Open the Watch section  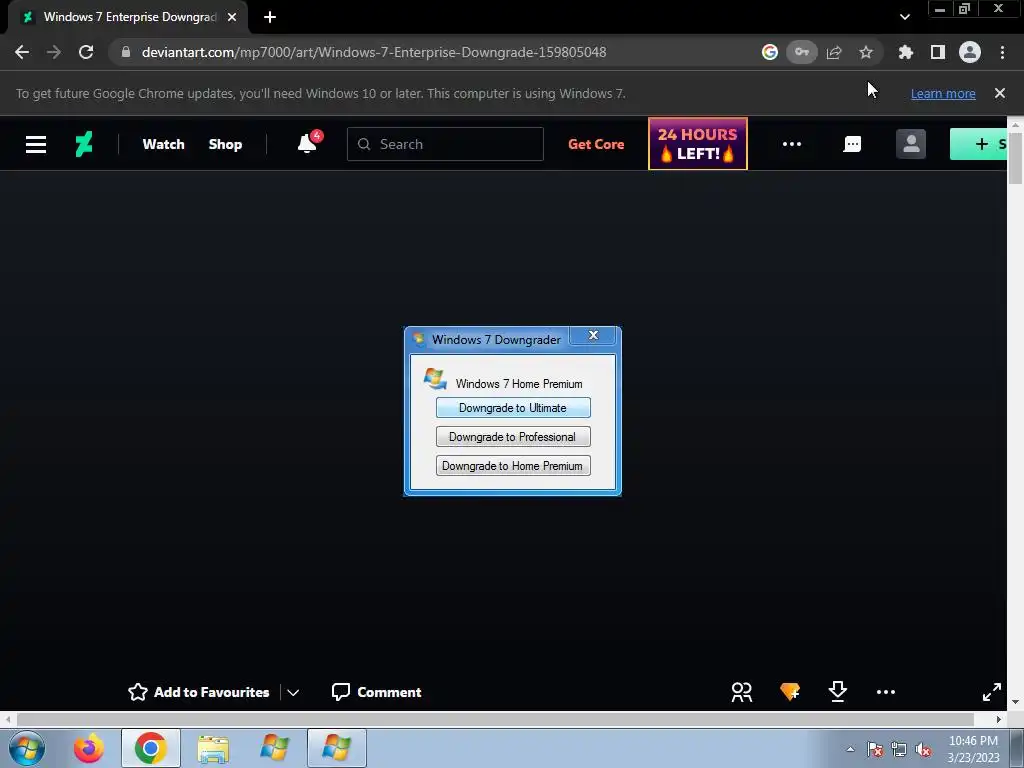[x=163, y=144]
